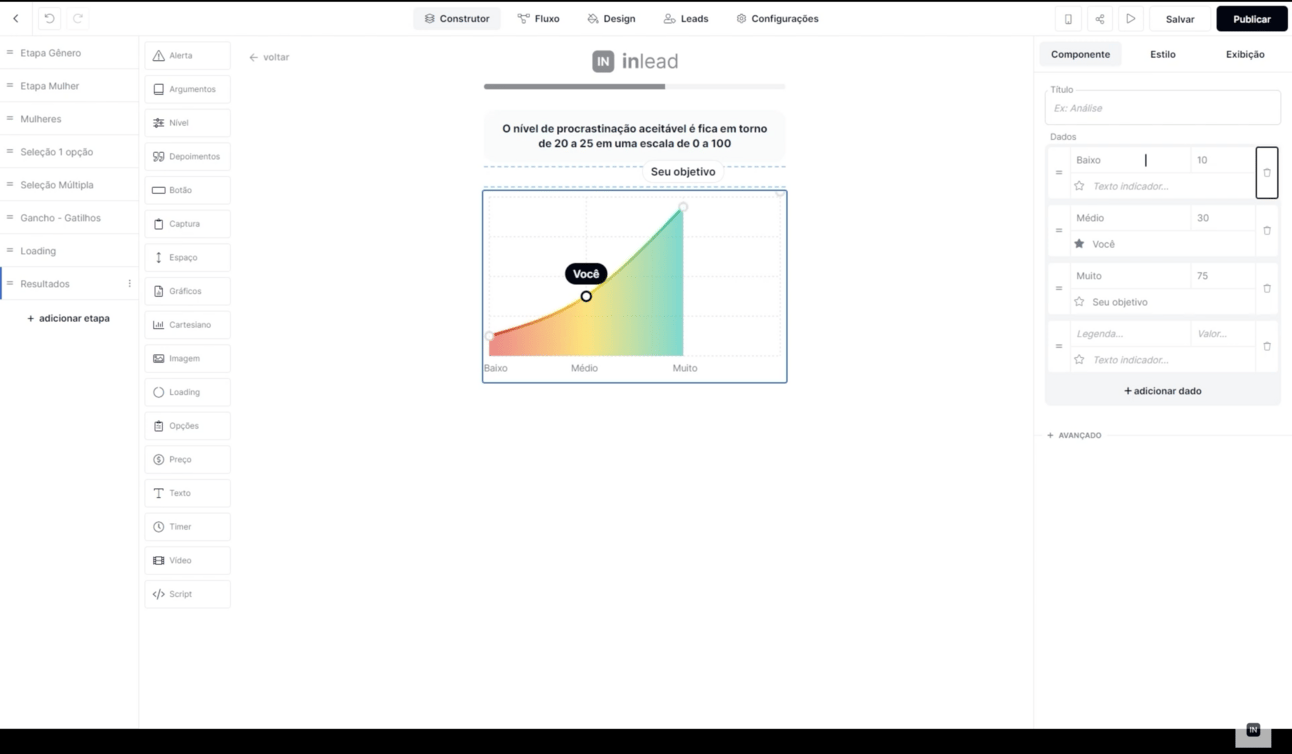1292x754 pixels.
Task: Add the Argumentos component
Action: [187, 89]
